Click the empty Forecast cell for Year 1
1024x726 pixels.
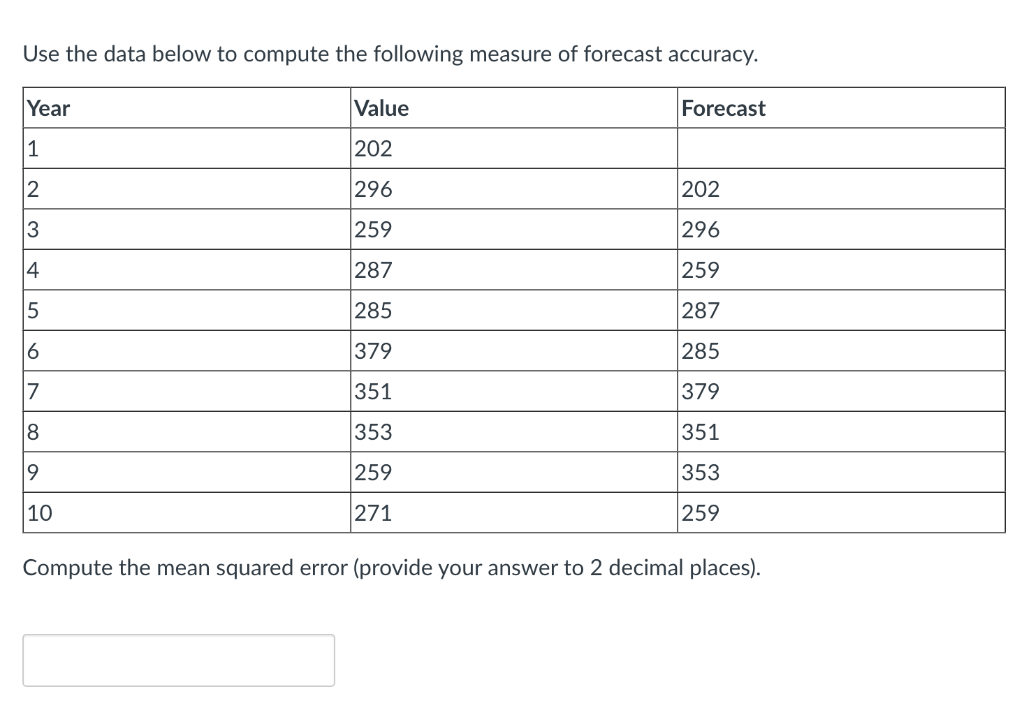click(x=840, y=148)
